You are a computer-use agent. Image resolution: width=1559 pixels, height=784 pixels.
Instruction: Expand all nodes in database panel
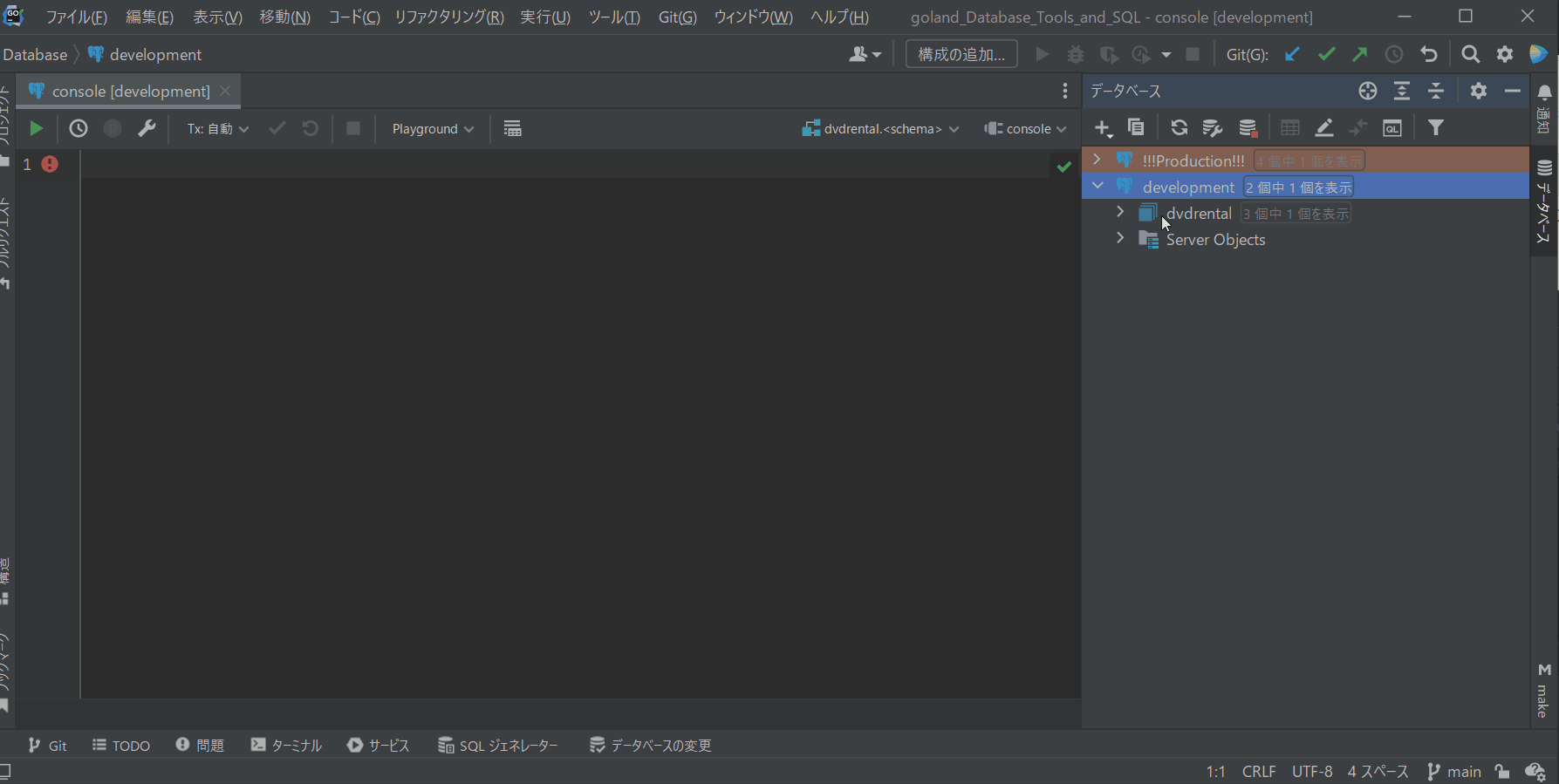1402,91
